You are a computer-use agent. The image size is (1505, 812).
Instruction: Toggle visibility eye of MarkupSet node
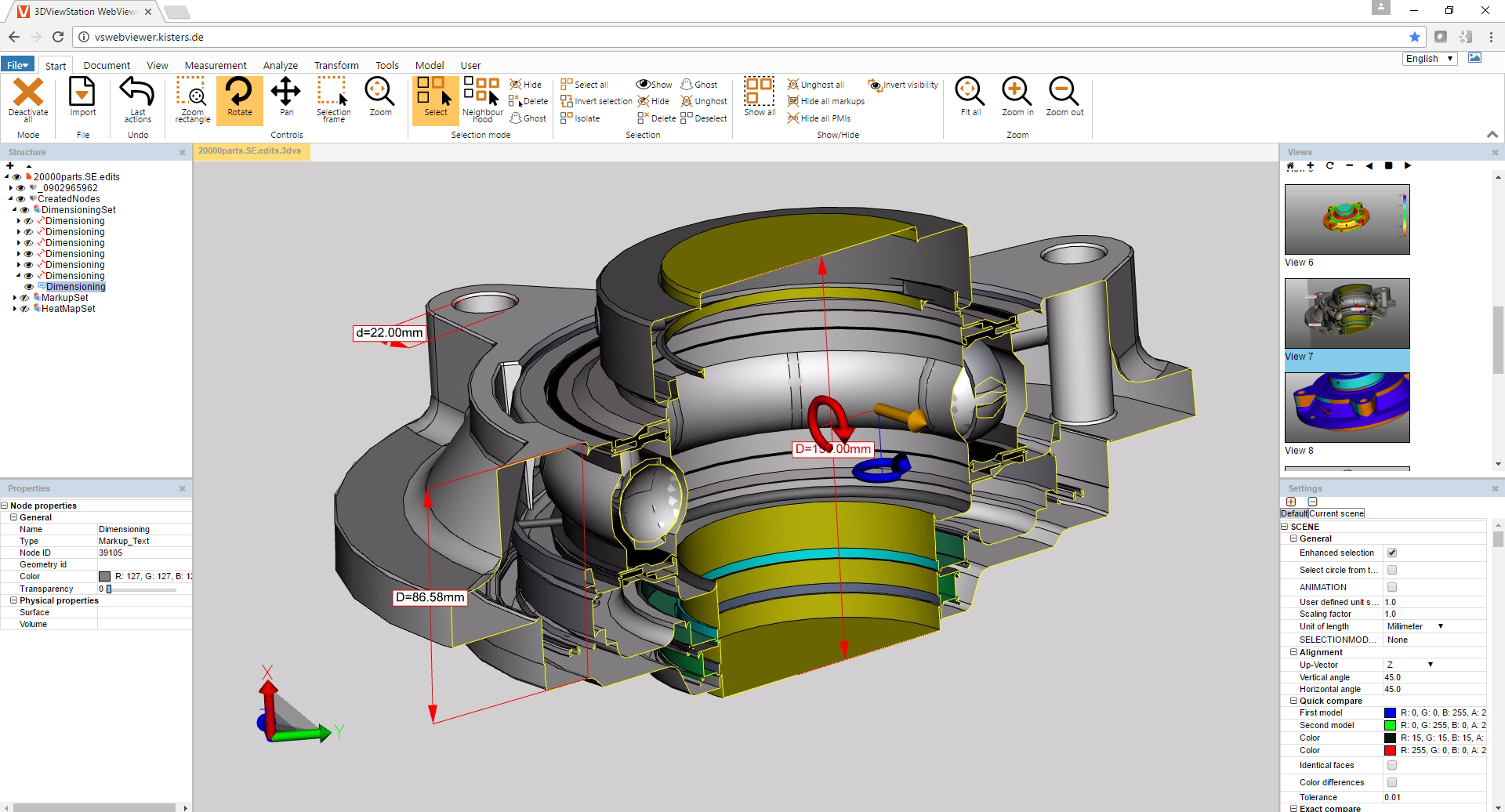[x=25, y=298]
